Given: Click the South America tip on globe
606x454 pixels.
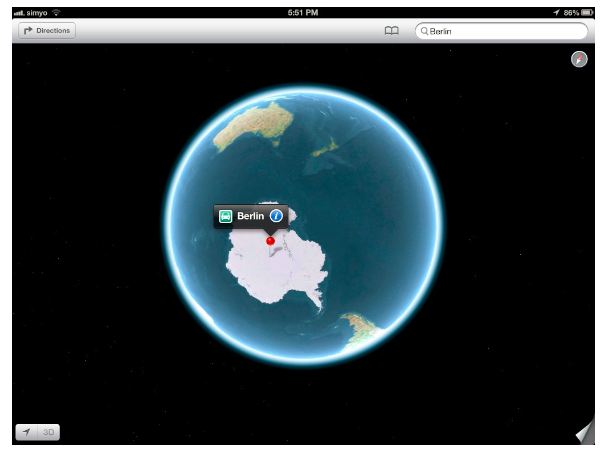Looking at the screenshot, I should (358, 326).
